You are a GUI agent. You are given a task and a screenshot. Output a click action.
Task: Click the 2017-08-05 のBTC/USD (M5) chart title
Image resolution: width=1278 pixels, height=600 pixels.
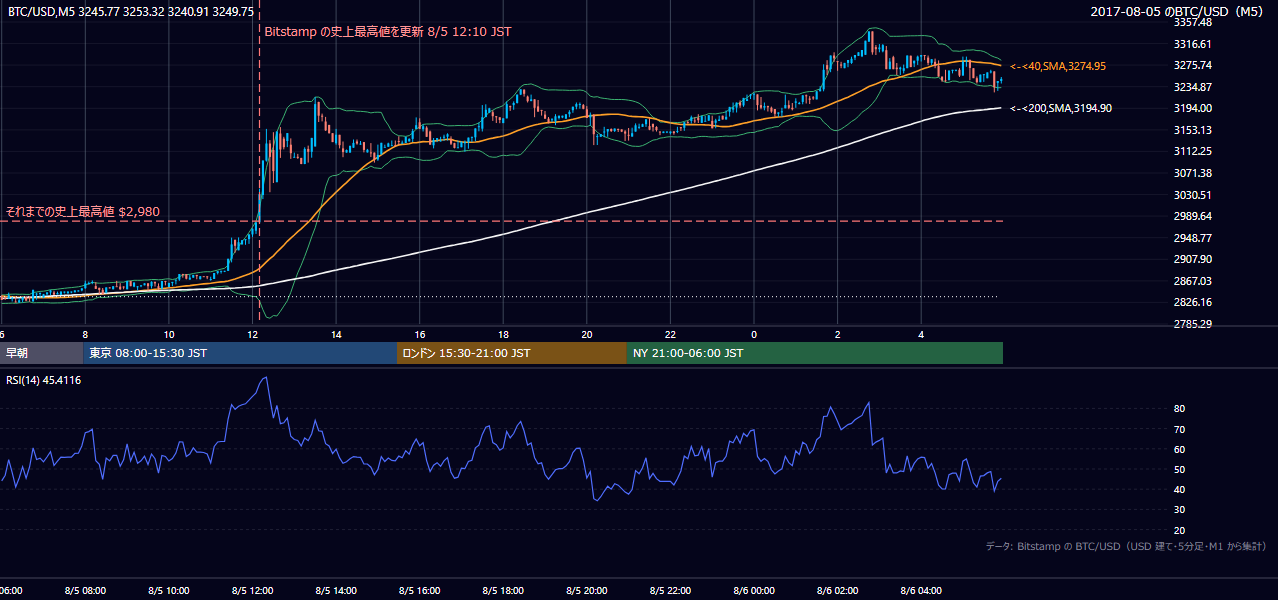coord(1177,11)
